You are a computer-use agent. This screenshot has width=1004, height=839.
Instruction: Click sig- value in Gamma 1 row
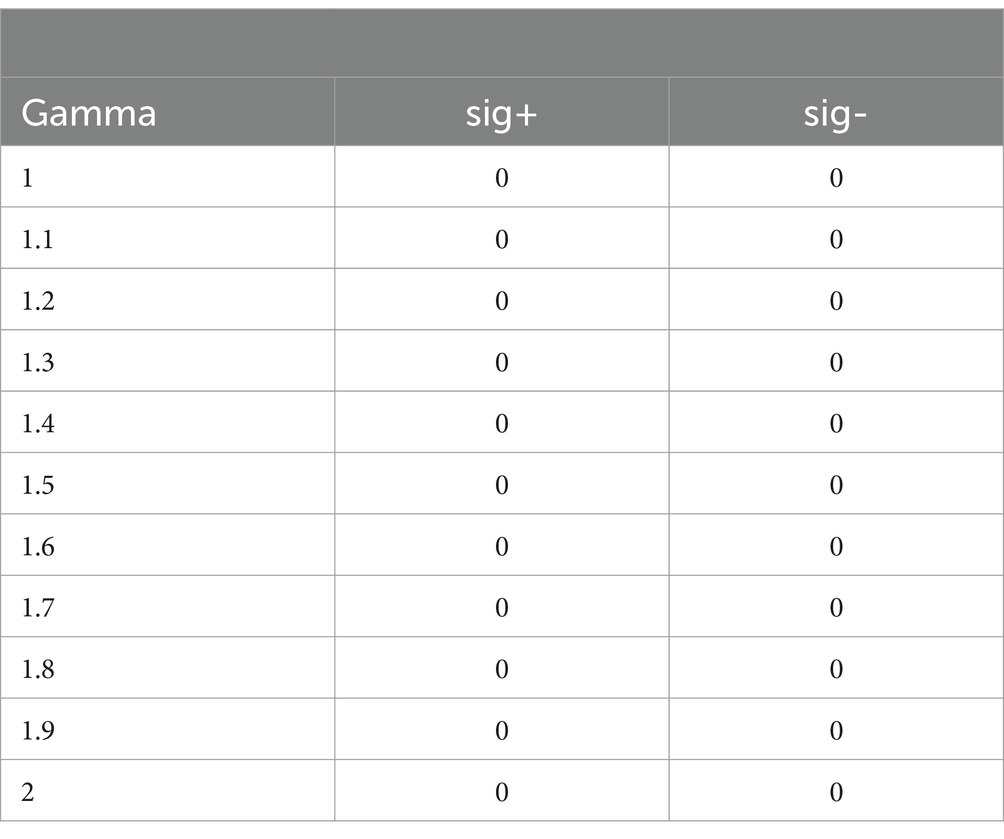coord(836,178)
